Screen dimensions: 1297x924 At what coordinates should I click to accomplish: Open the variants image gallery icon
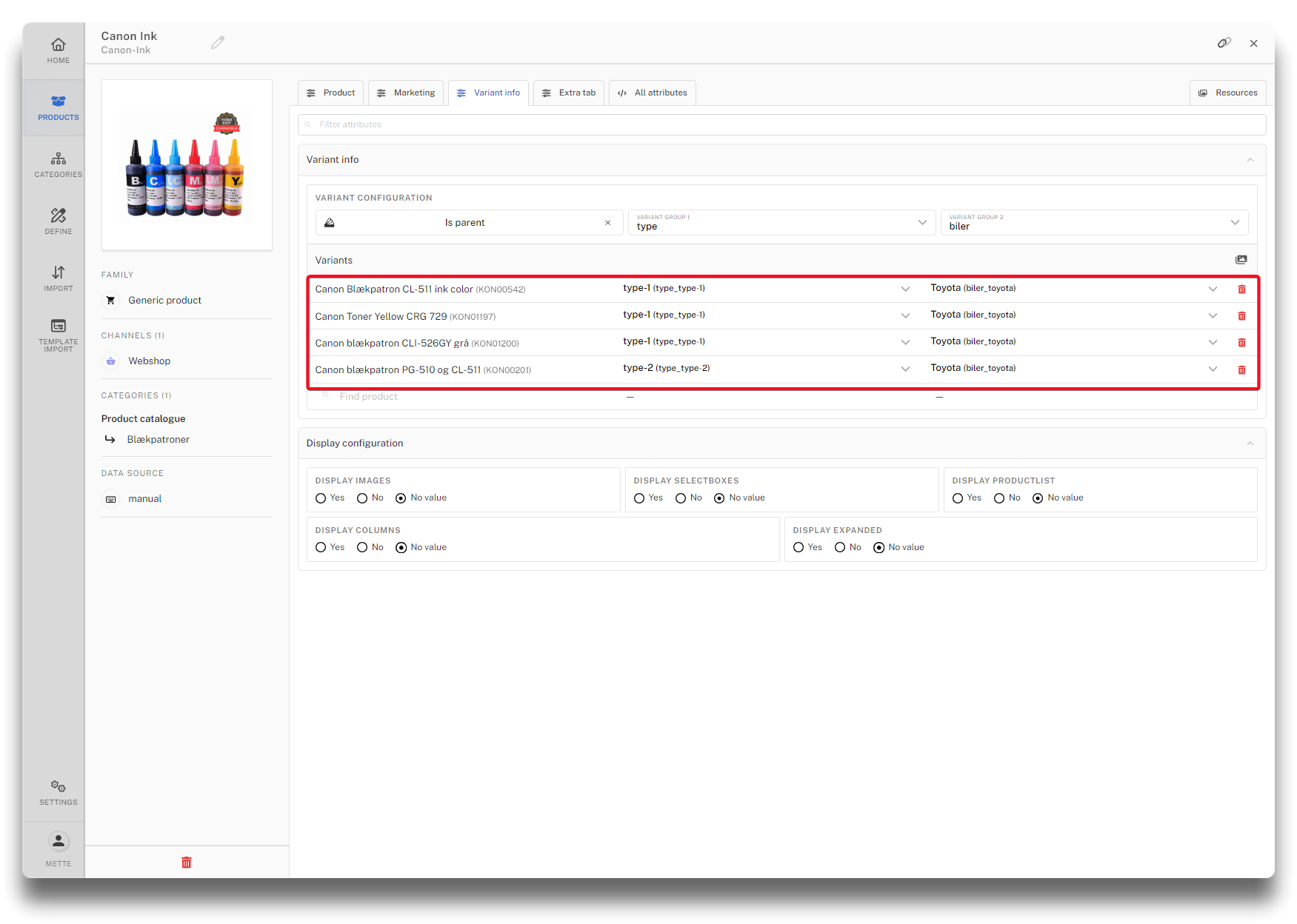(x=1241, y=260)
